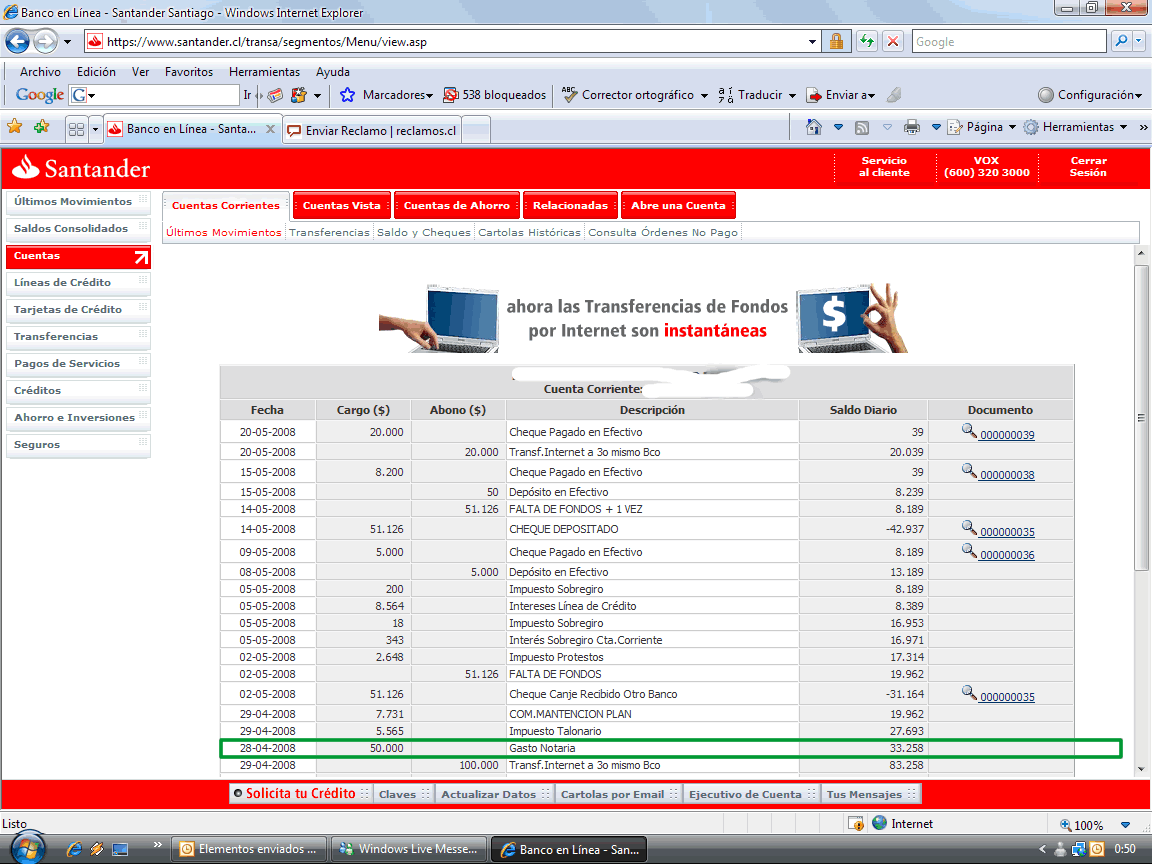Click magnifier icon for document 000000039
Viewport: 1152px width, 864px height.
click(969, 431)
